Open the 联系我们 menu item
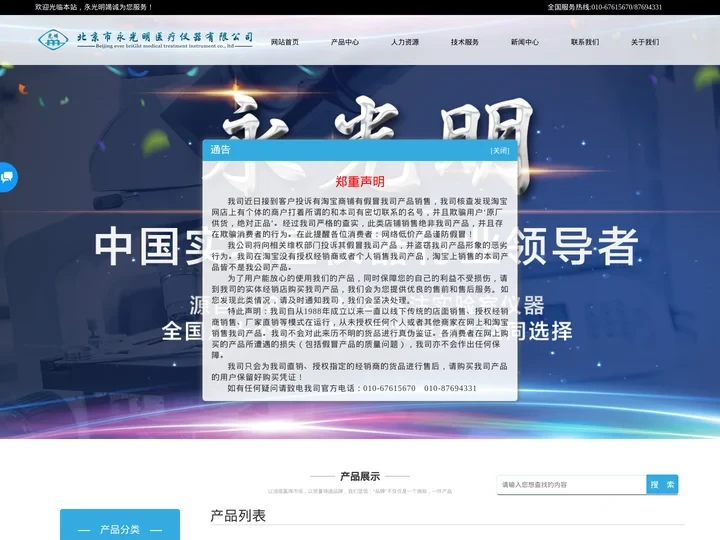The height and width of the screenshot is (540, 720). point(585,42)
